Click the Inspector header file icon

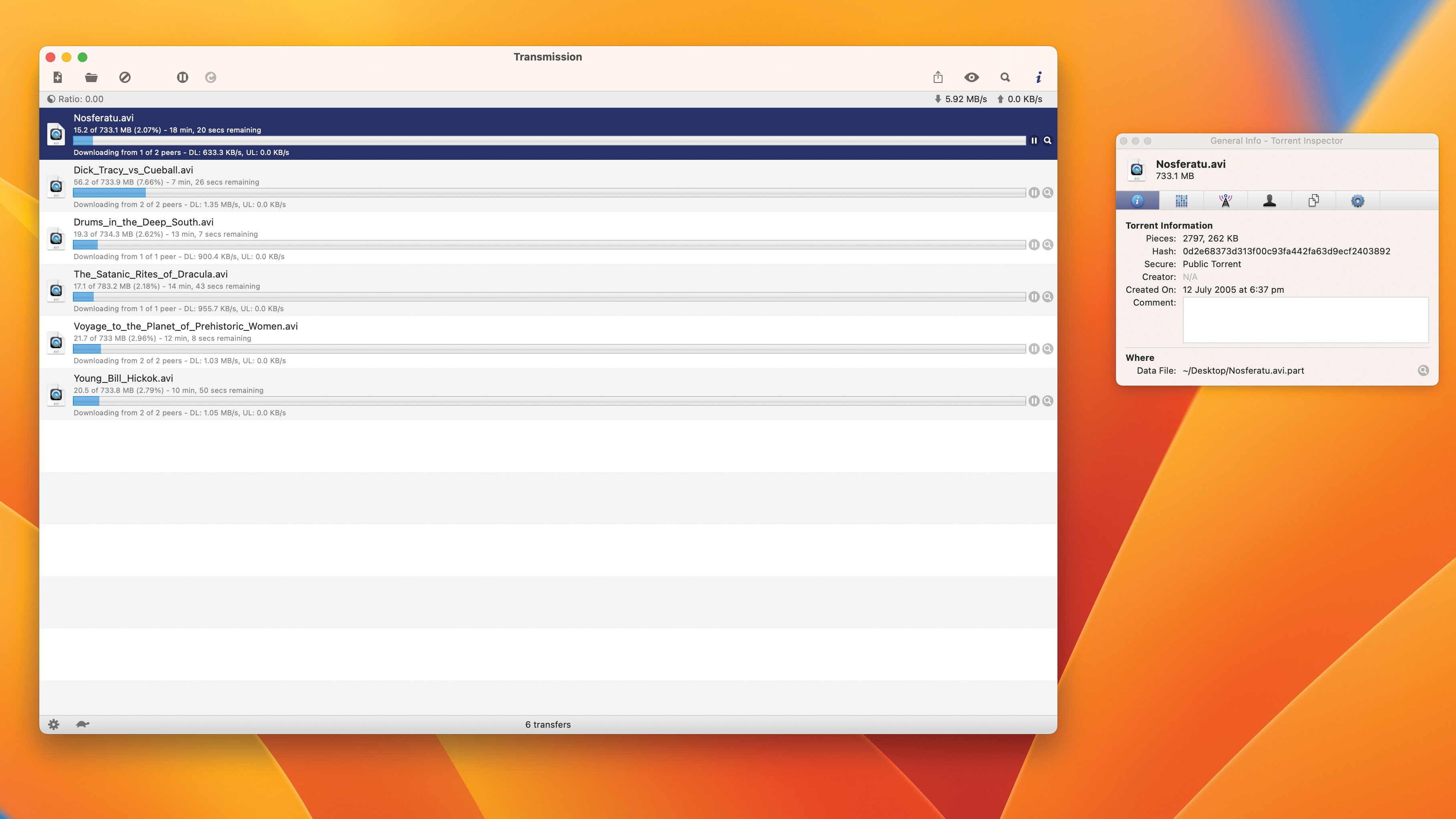point(1137,169)
